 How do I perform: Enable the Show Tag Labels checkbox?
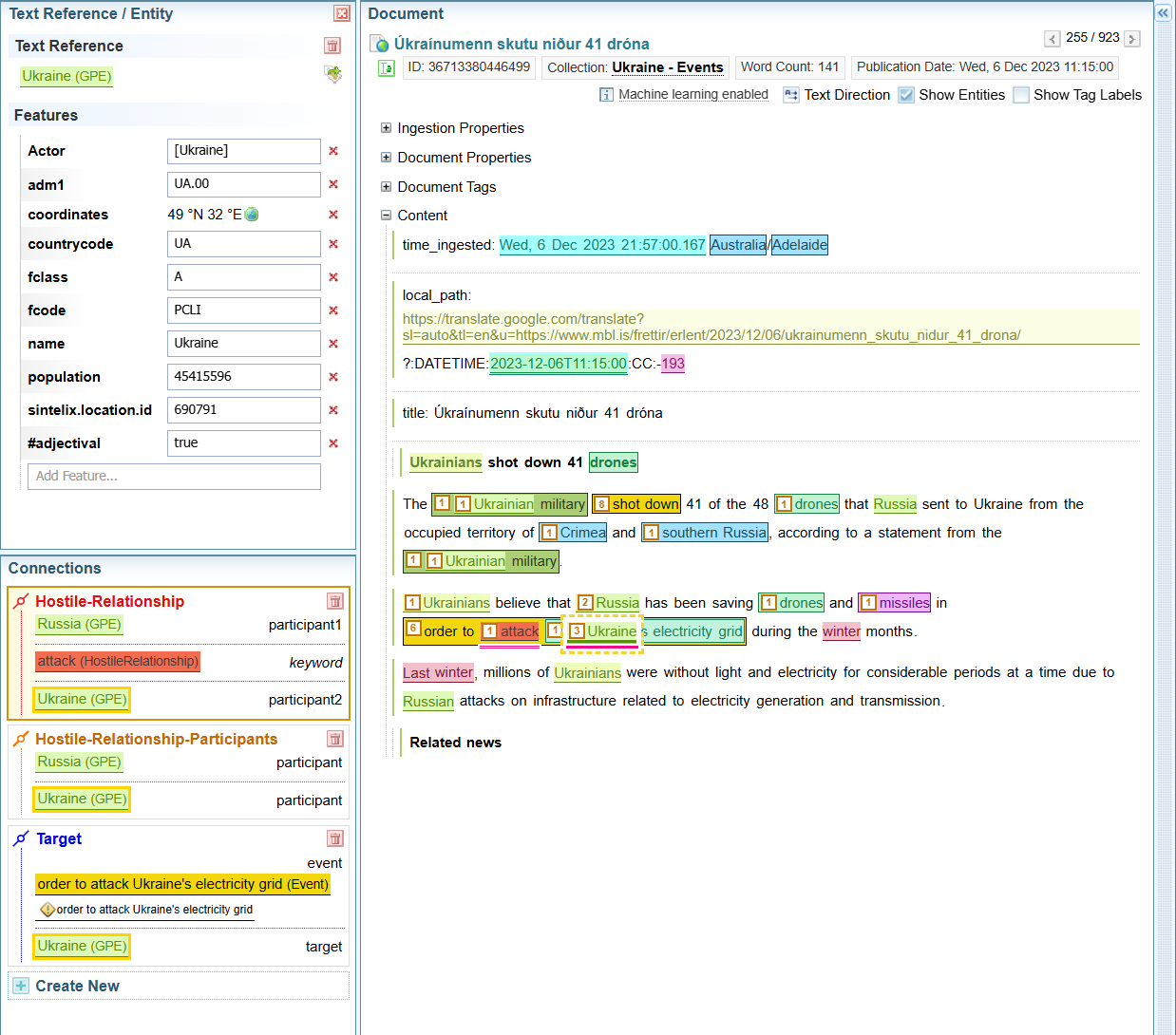(x=1021, y=95)
